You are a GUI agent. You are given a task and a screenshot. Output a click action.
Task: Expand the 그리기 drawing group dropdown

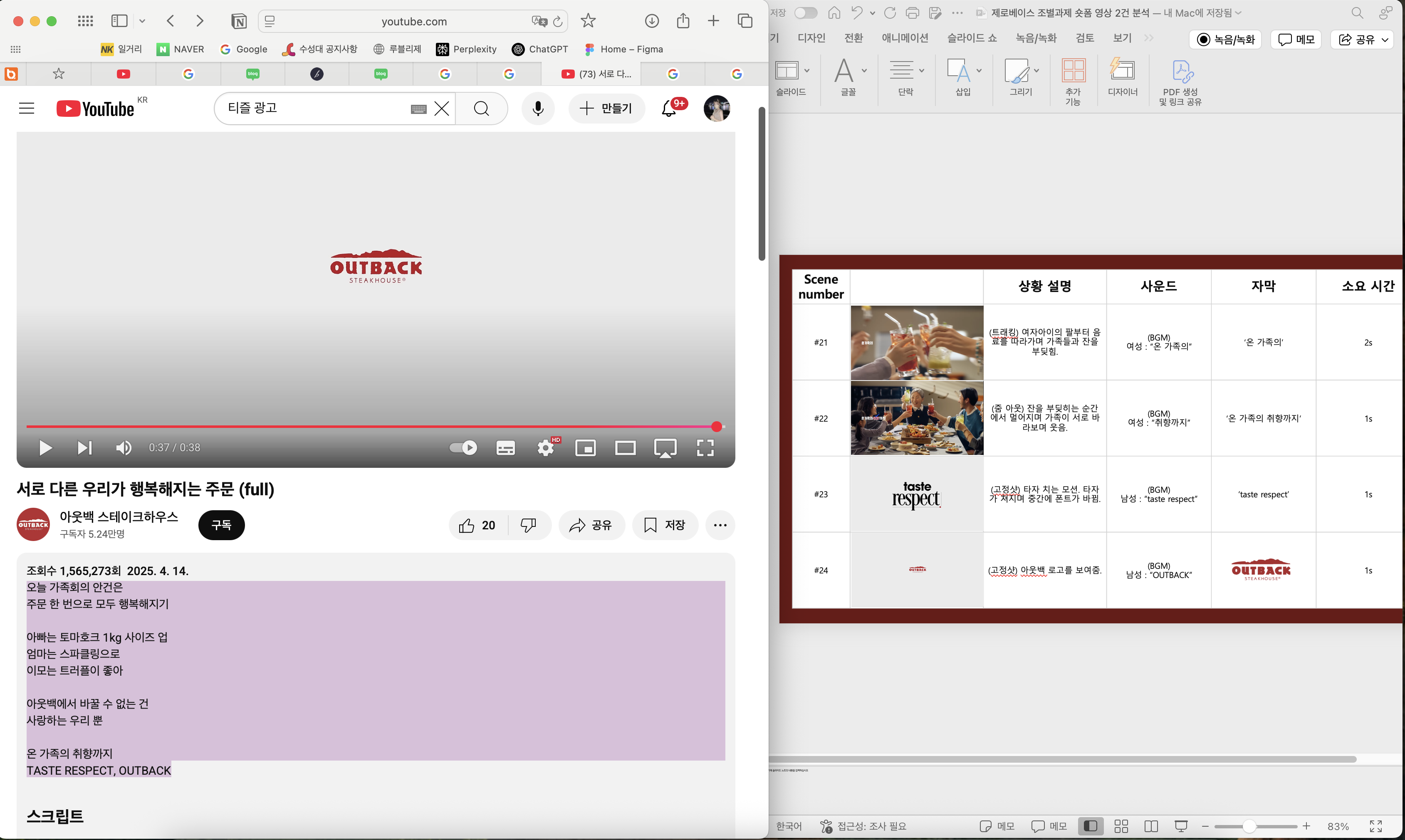[x=1036, y=71]
